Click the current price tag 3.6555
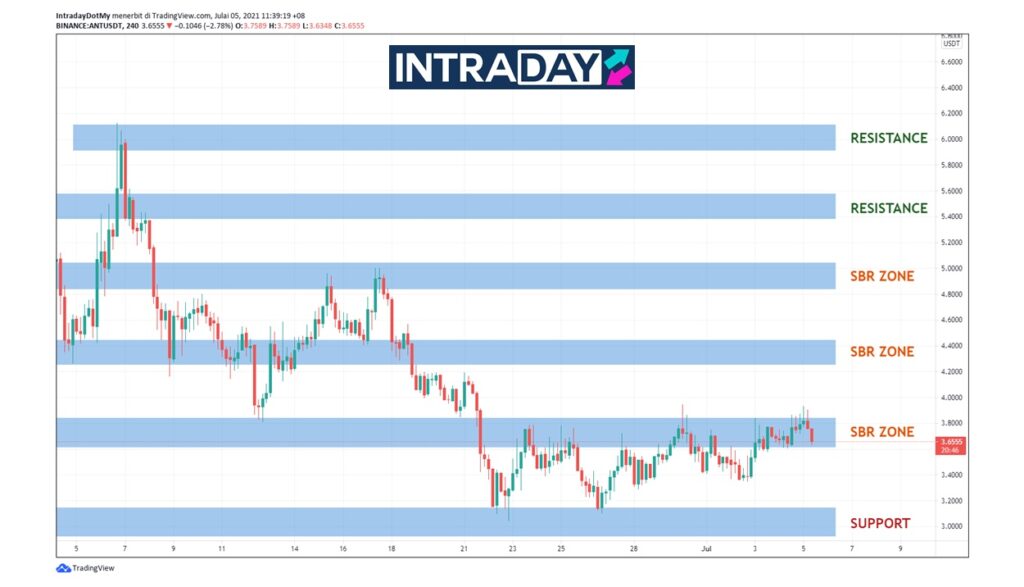Screen dimensions: 1024x587 pos(953,442)
